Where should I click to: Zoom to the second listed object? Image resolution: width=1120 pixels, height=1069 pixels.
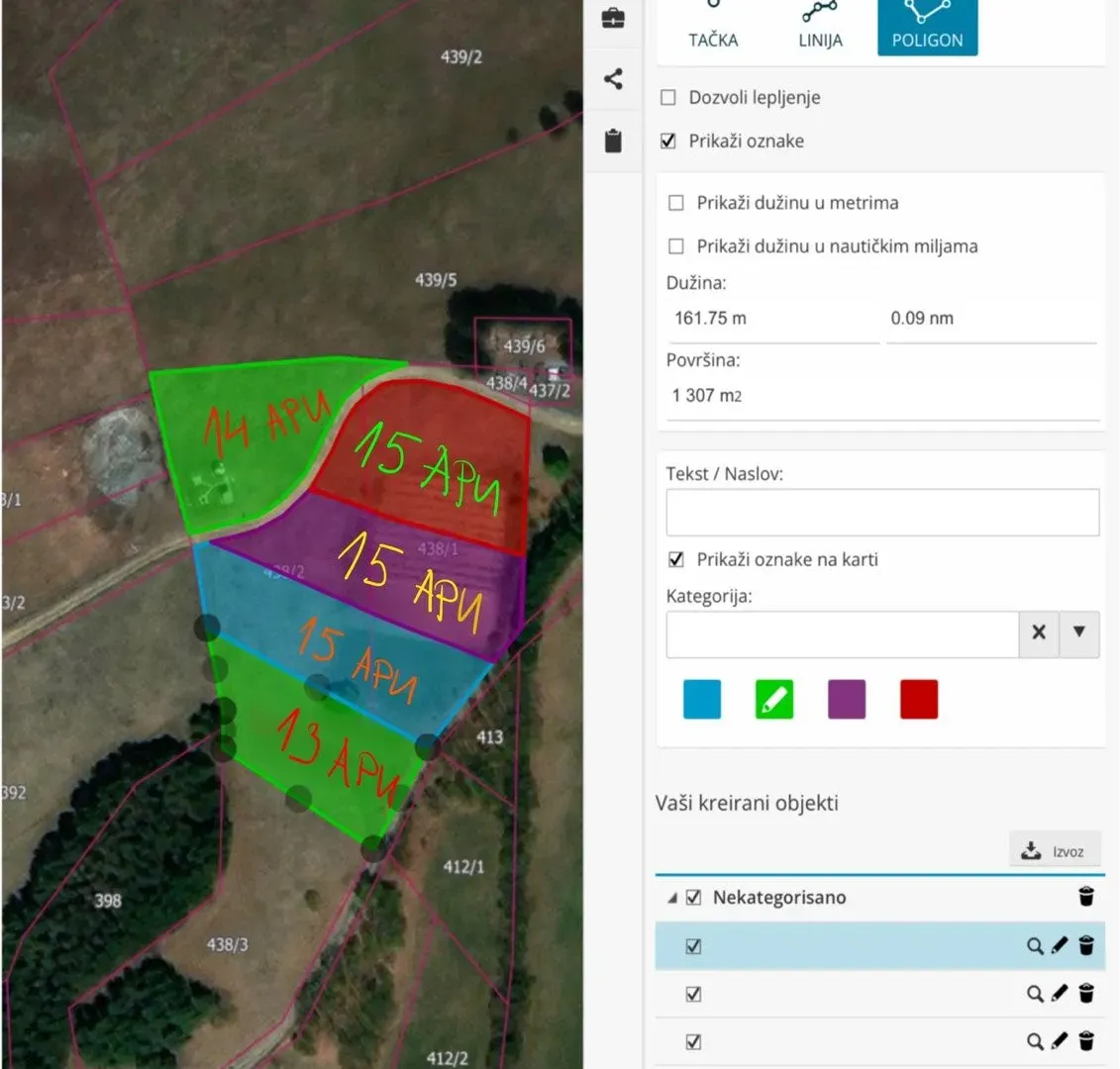coord(1034,994)
